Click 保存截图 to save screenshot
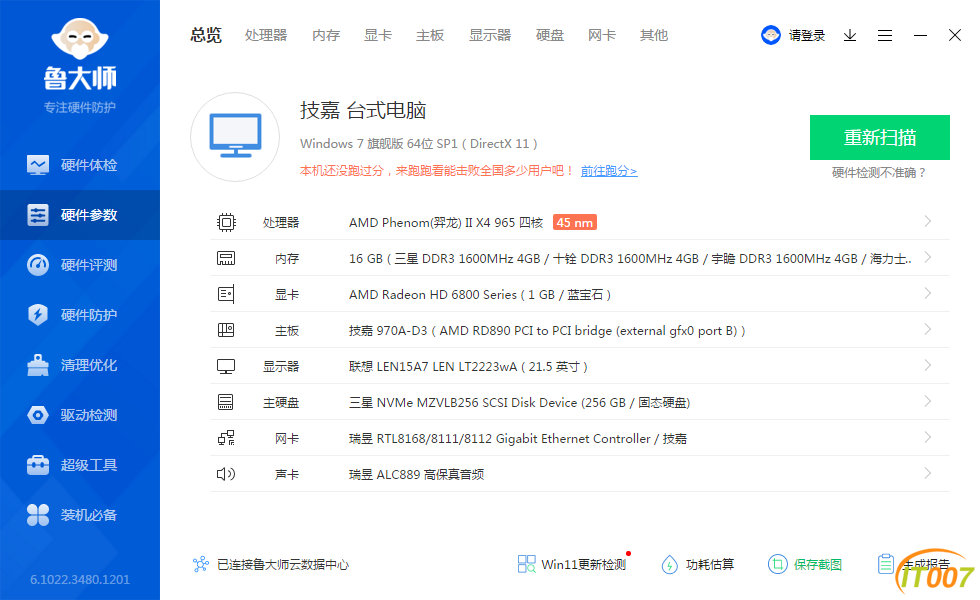This screenshot has width=980, height=600. (805, 564)
